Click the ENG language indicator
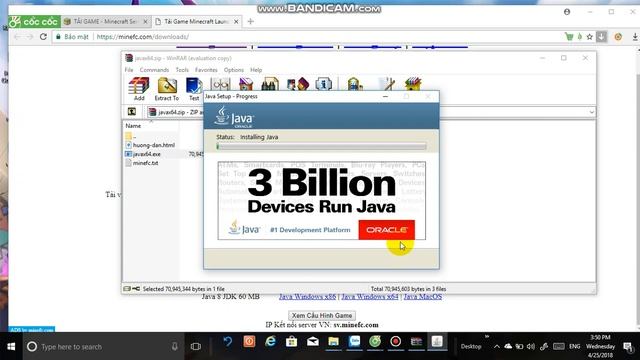640x360 pixels. [x=574, y=347]
